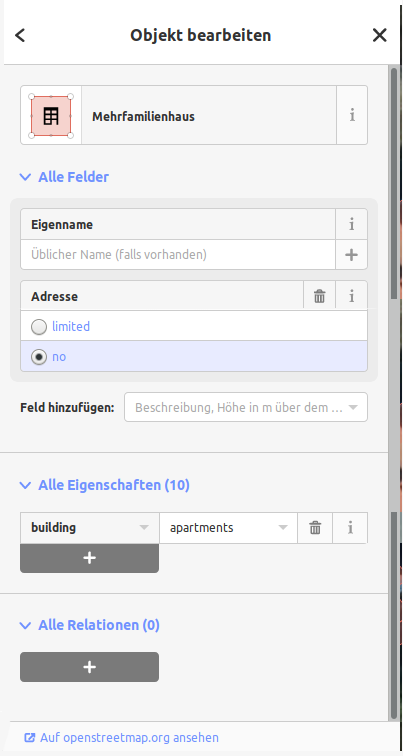
Task: Remove the building tag with trash icon
Action: click(315, 528)
